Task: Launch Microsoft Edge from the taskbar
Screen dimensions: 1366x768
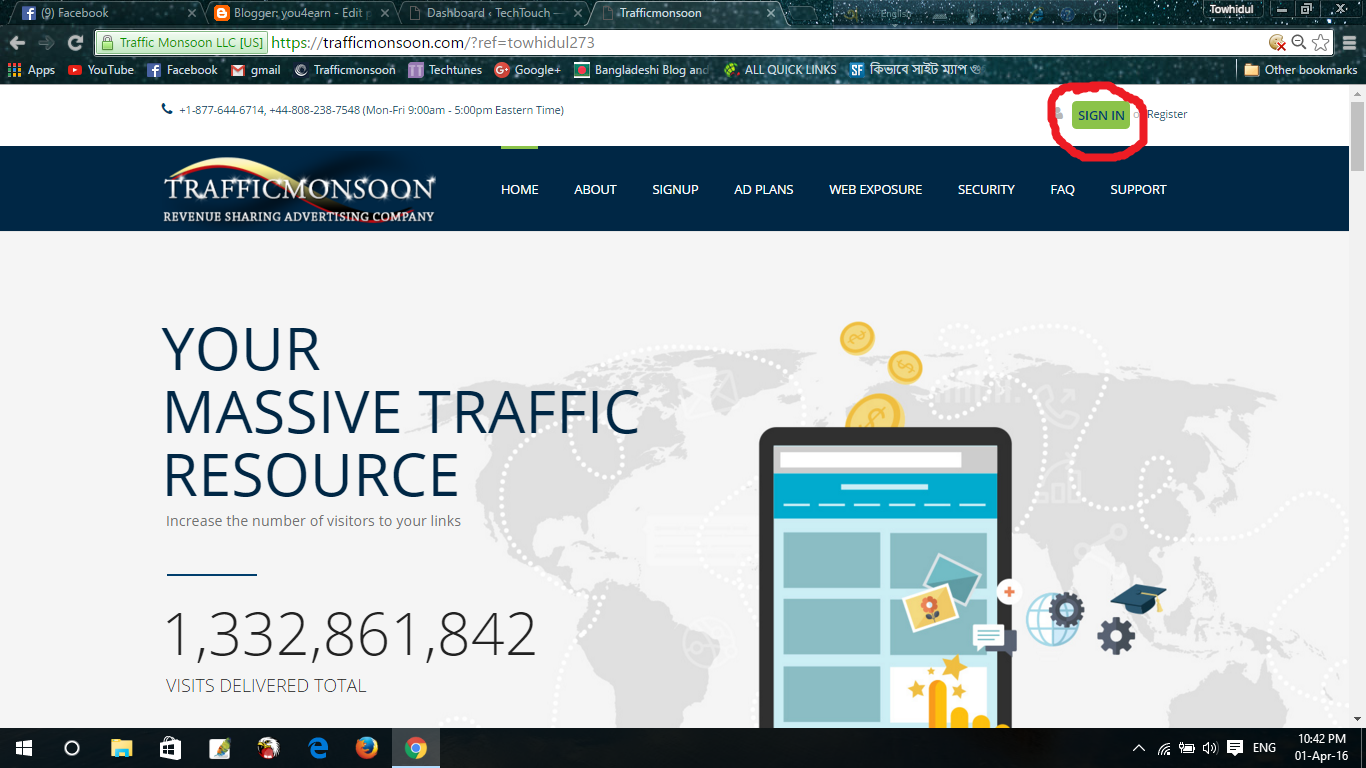Action: (x=319, y=748)
